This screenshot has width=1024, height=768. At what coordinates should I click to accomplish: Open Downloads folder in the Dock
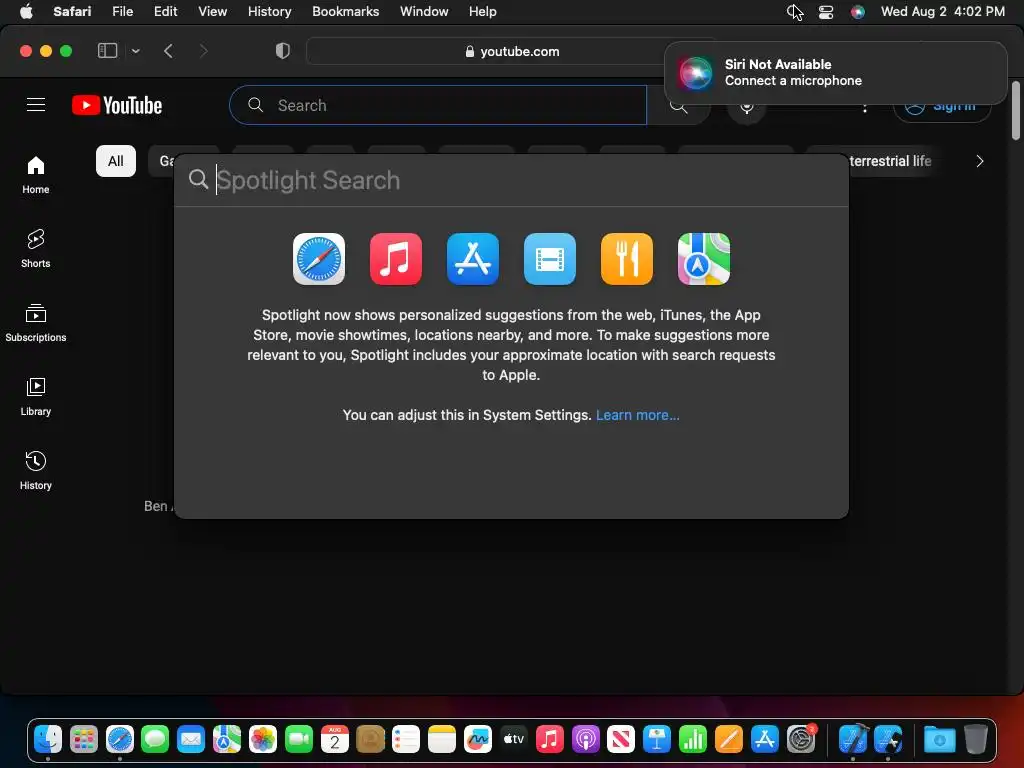point(939,739)
